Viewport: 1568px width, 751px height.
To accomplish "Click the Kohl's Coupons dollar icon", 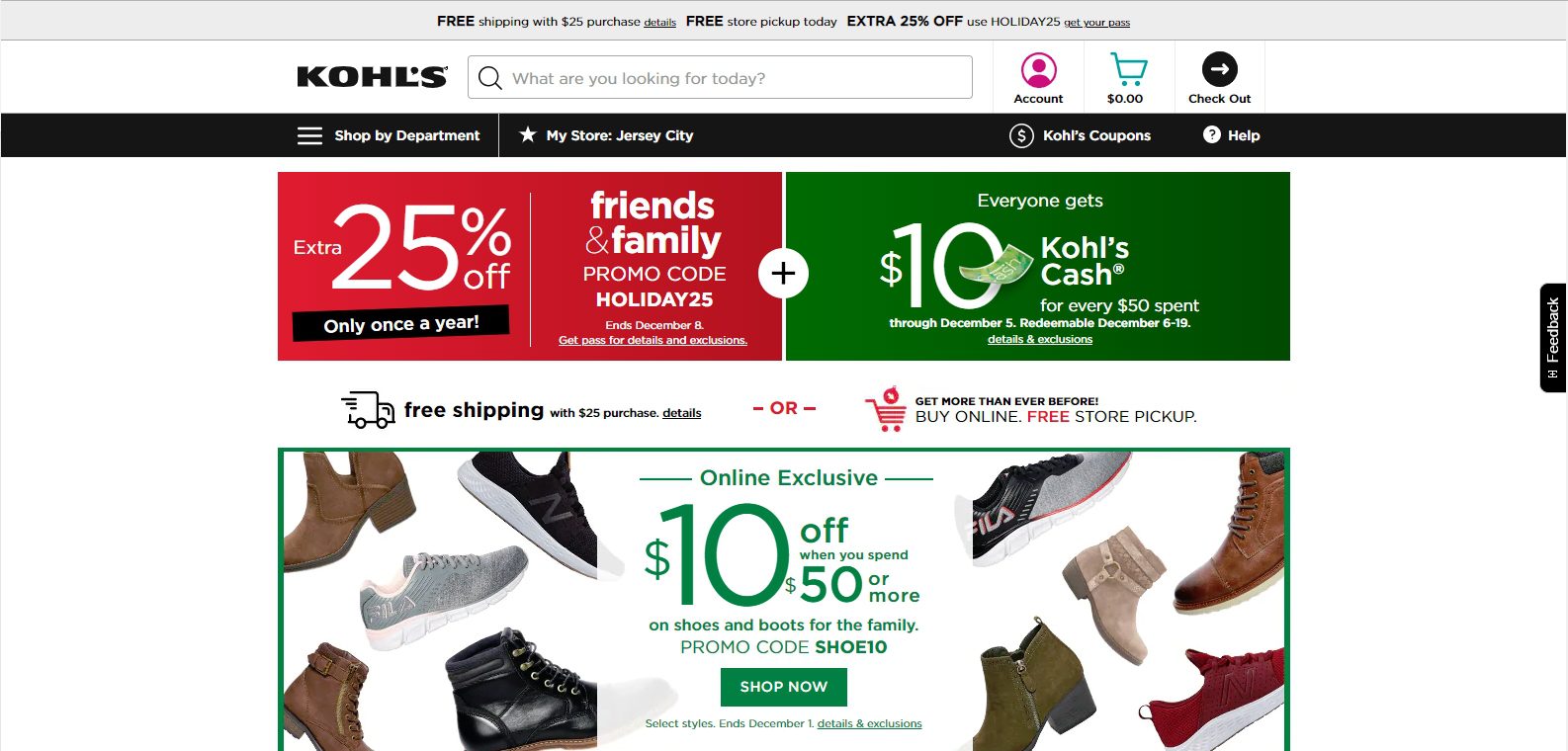I will 1021,135.
